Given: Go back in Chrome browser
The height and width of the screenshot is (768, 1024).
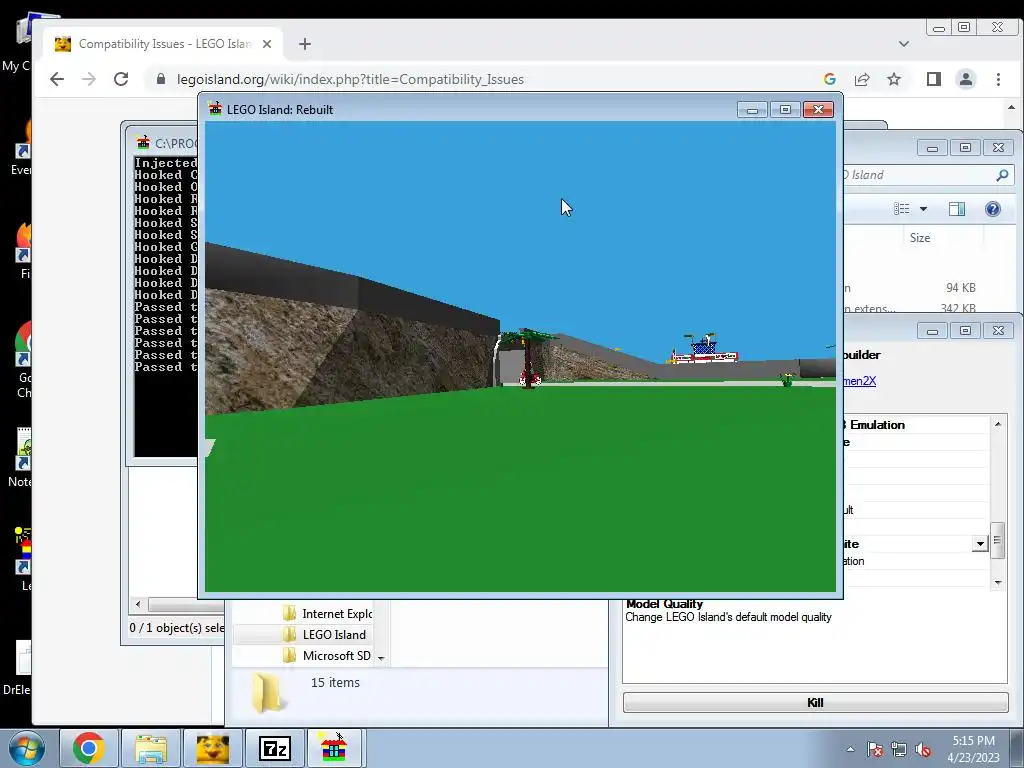Looking at the screenshot, I should click(57, 79).
